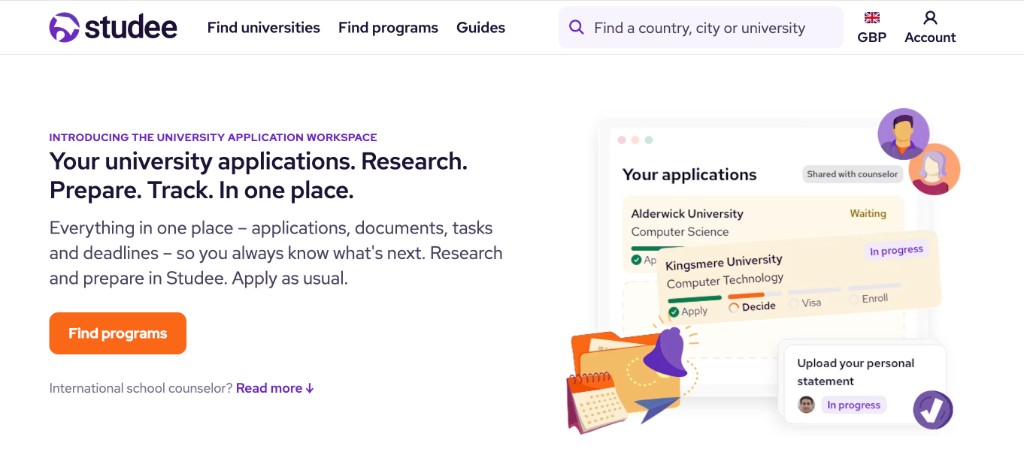
Task: Click the hero headline about university applications
Action: point(259,176)
